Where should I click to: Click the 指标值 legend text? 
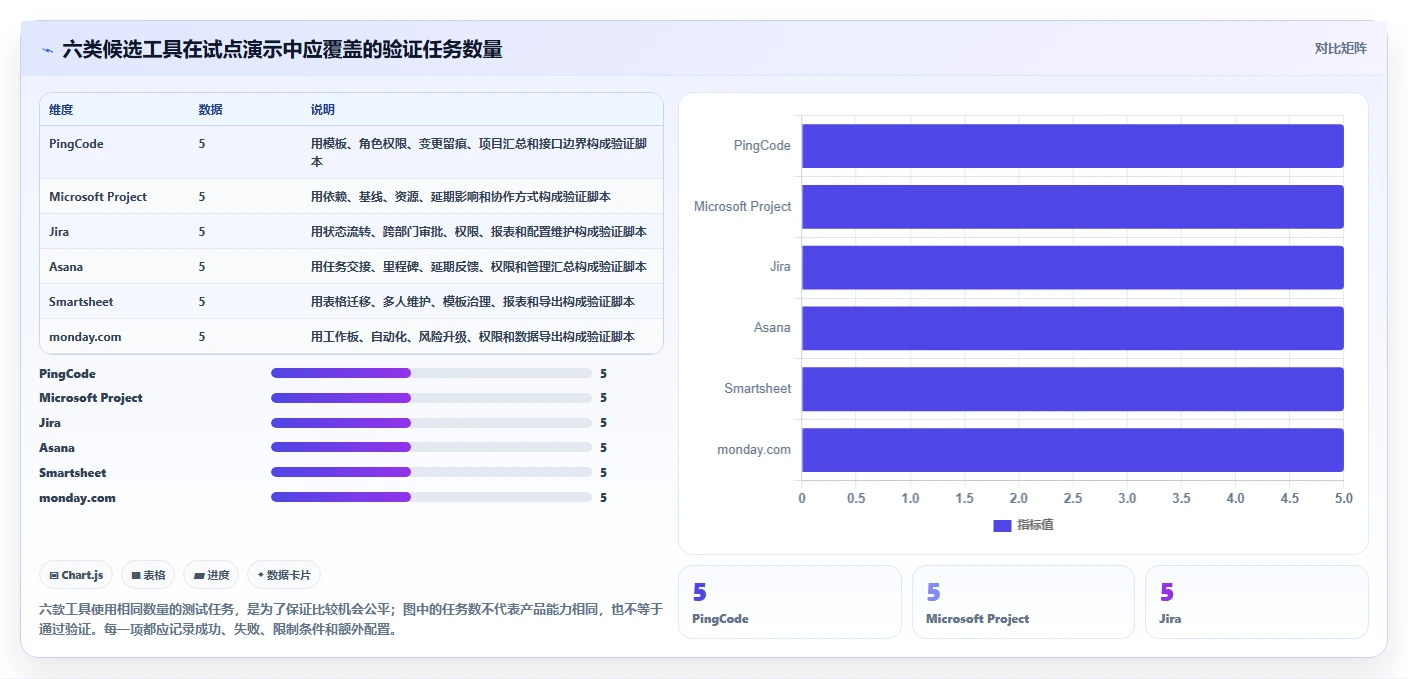click(x=1035, y=526)
